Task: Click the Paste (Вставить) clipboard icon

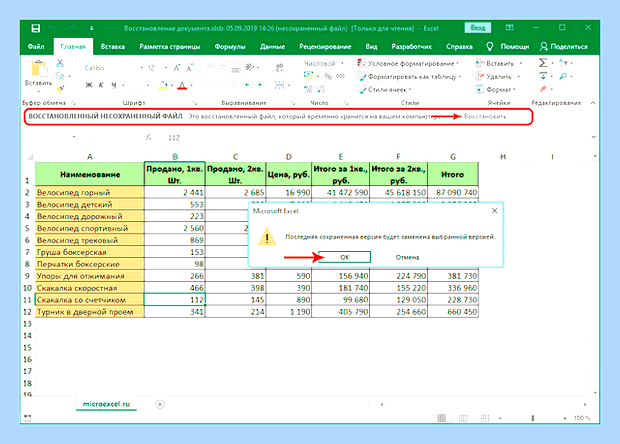Action: (x=39, y=69)
